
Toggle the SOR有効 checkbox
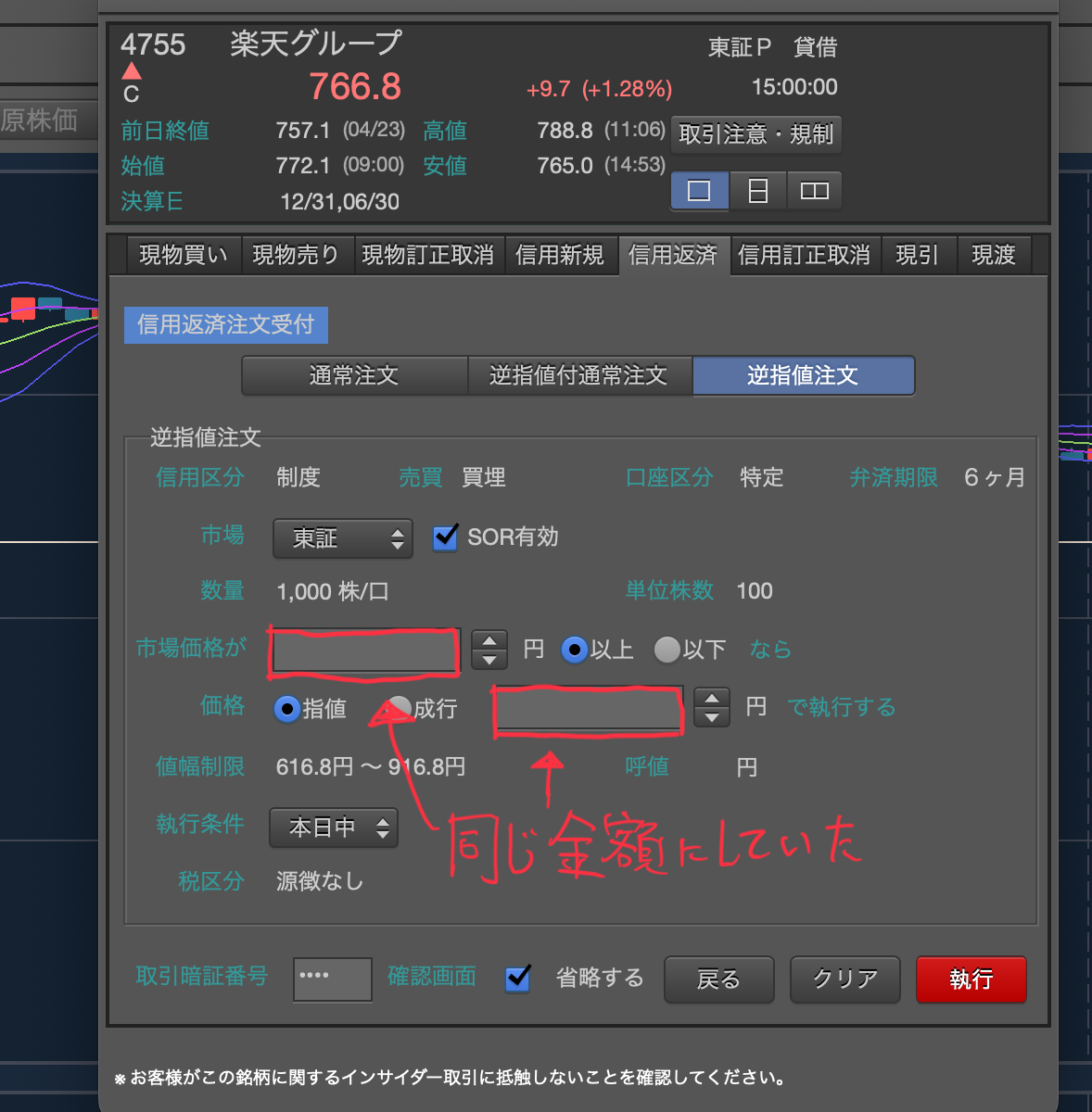(446, 537)
